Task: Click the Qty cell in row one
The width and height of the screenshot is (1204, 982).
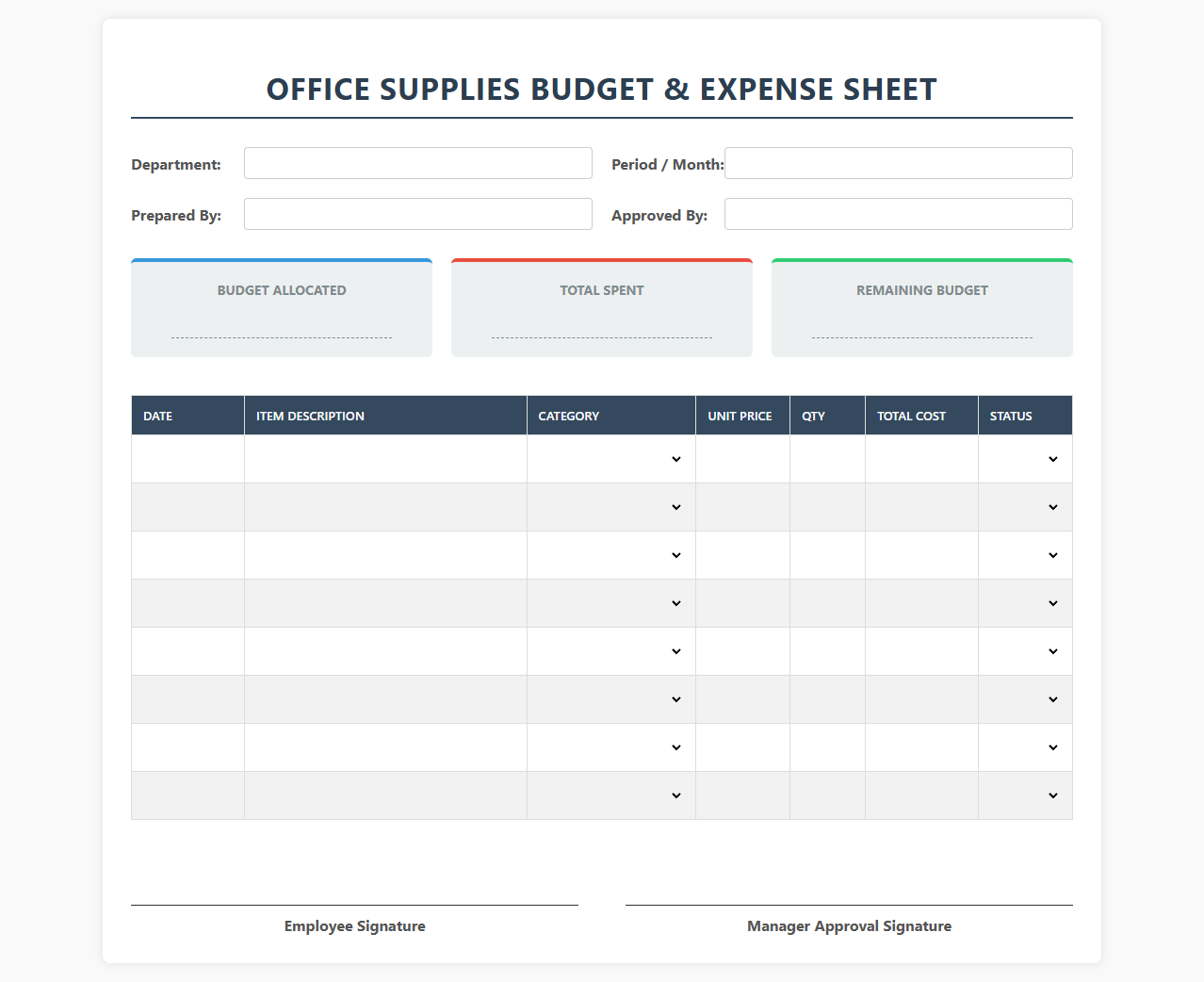Action: click(x=828, y=459)
